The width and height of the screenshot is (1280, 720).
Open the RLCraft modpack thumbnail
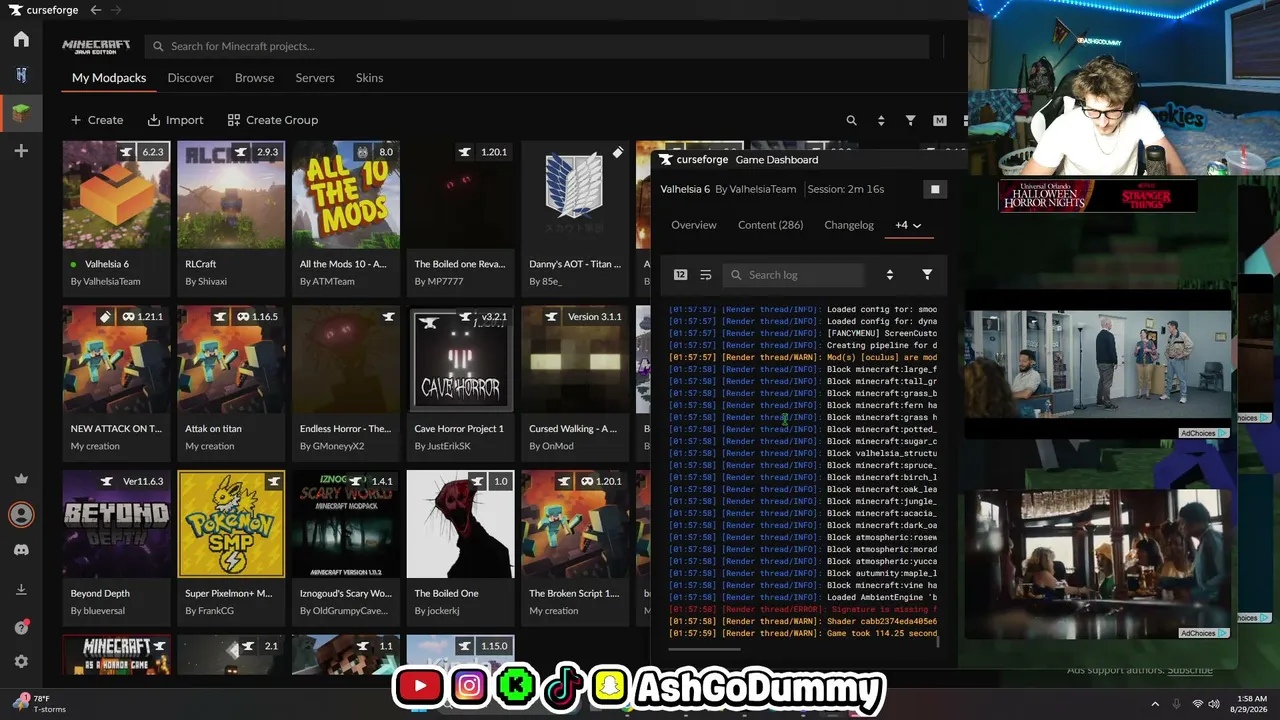231,195
